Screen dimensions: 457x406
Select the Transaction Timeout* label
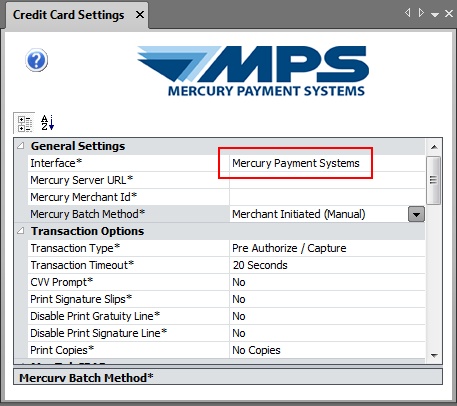pyautogui.click(x=82, y=265)
